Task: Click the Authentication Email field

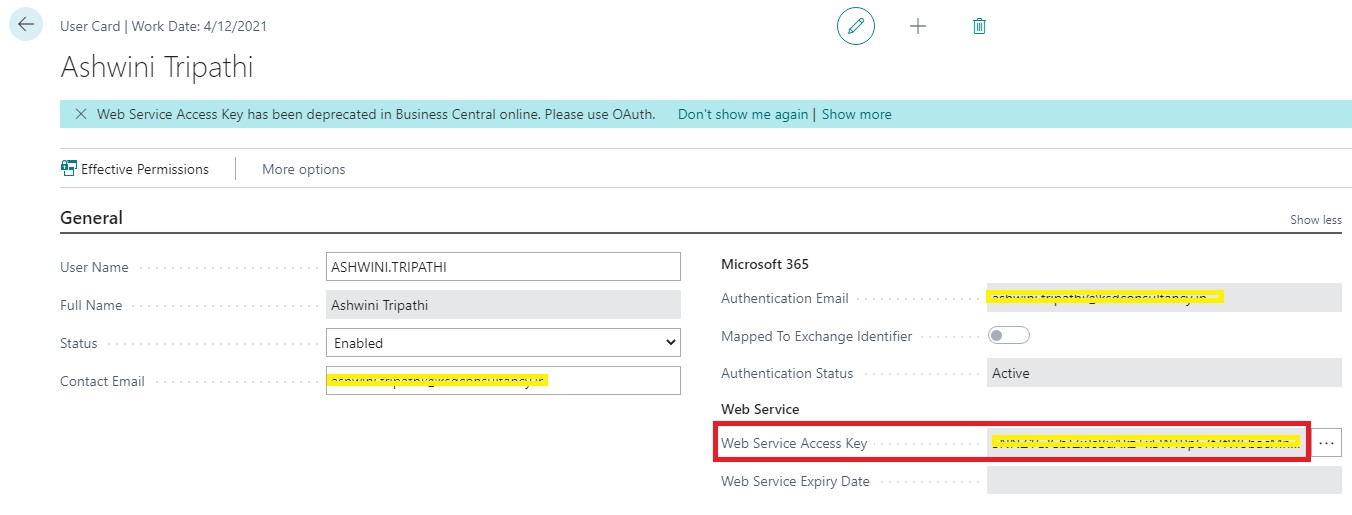Action: pos(1162,298)
